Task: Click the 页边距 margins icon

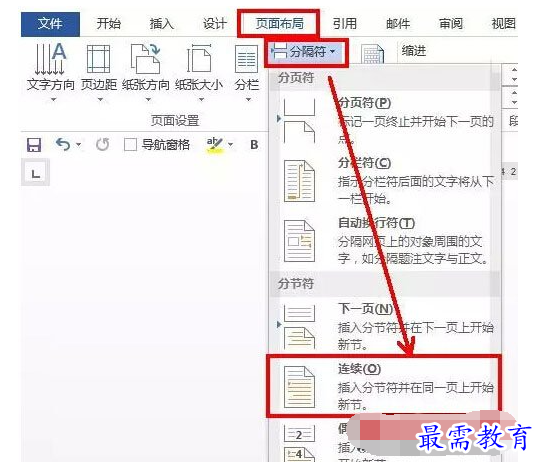Action: (x=98, y=59)
